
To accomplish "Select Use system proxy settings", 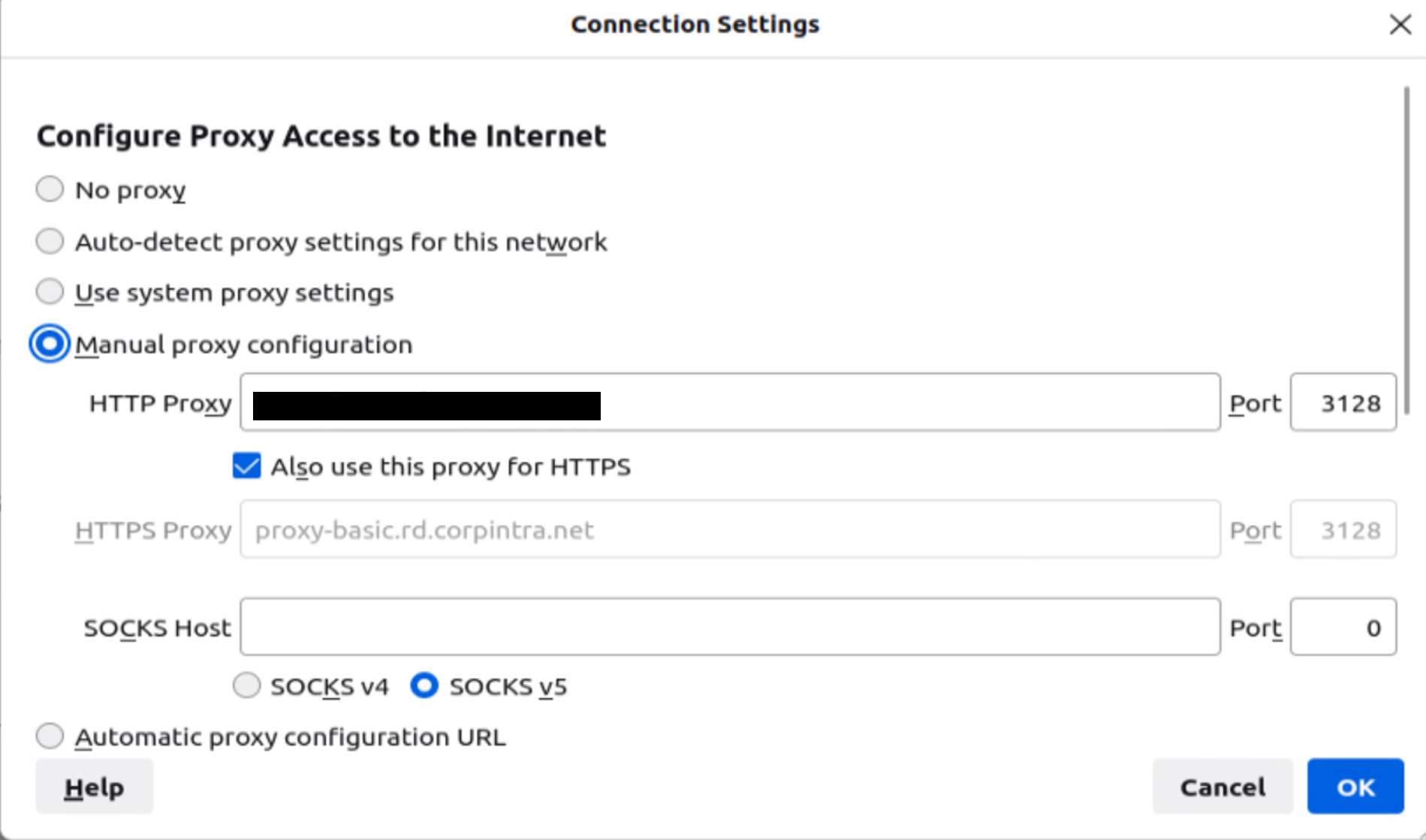I will click(x=50, y=291).
